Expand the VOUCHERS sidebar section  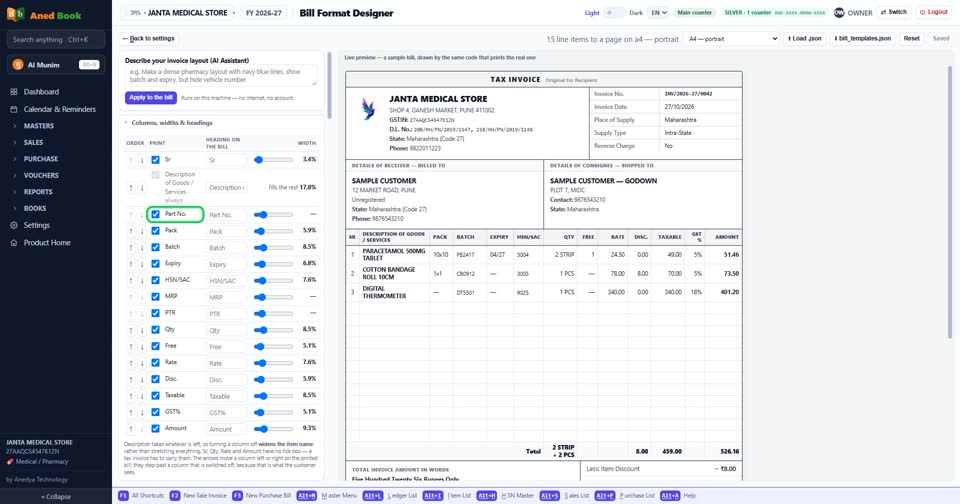[41, 175]
